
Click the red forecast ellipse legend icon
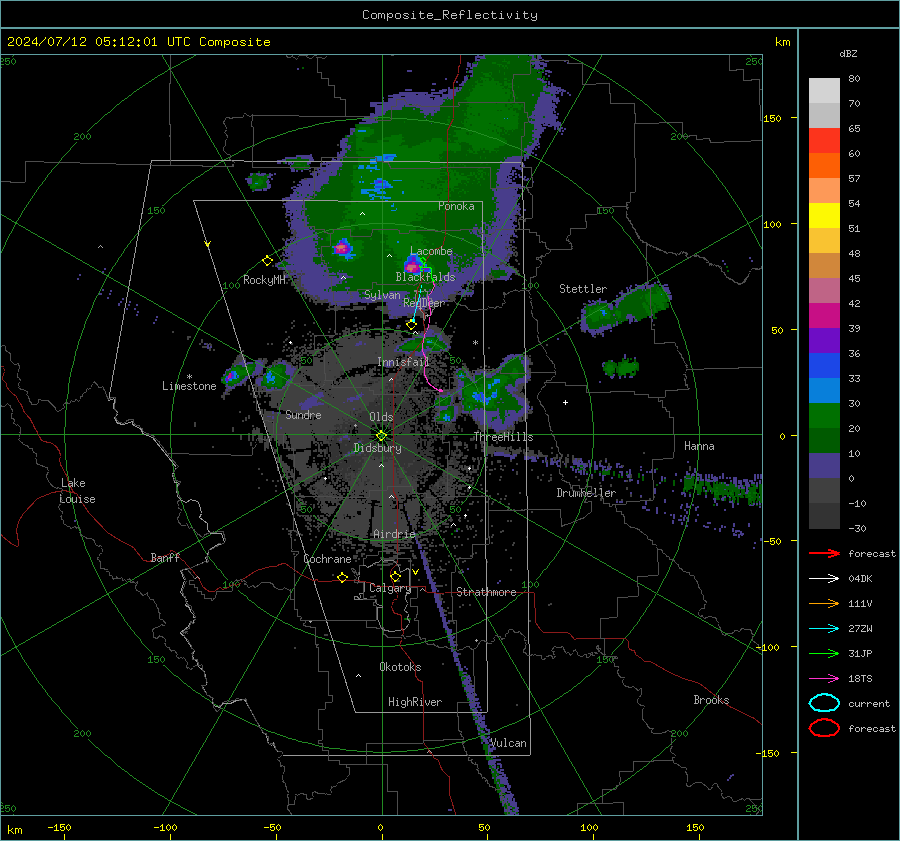pyautogui.click(x=824, y=728)
